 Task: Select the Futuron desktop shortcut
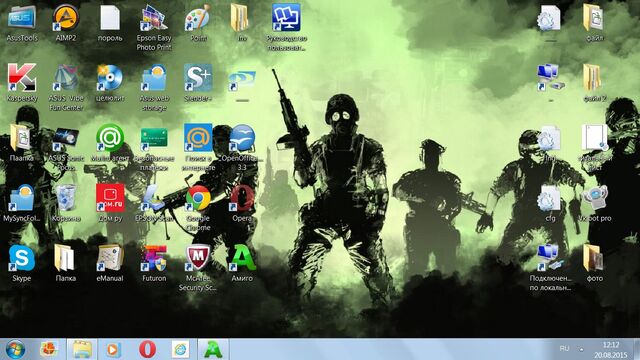154,263
